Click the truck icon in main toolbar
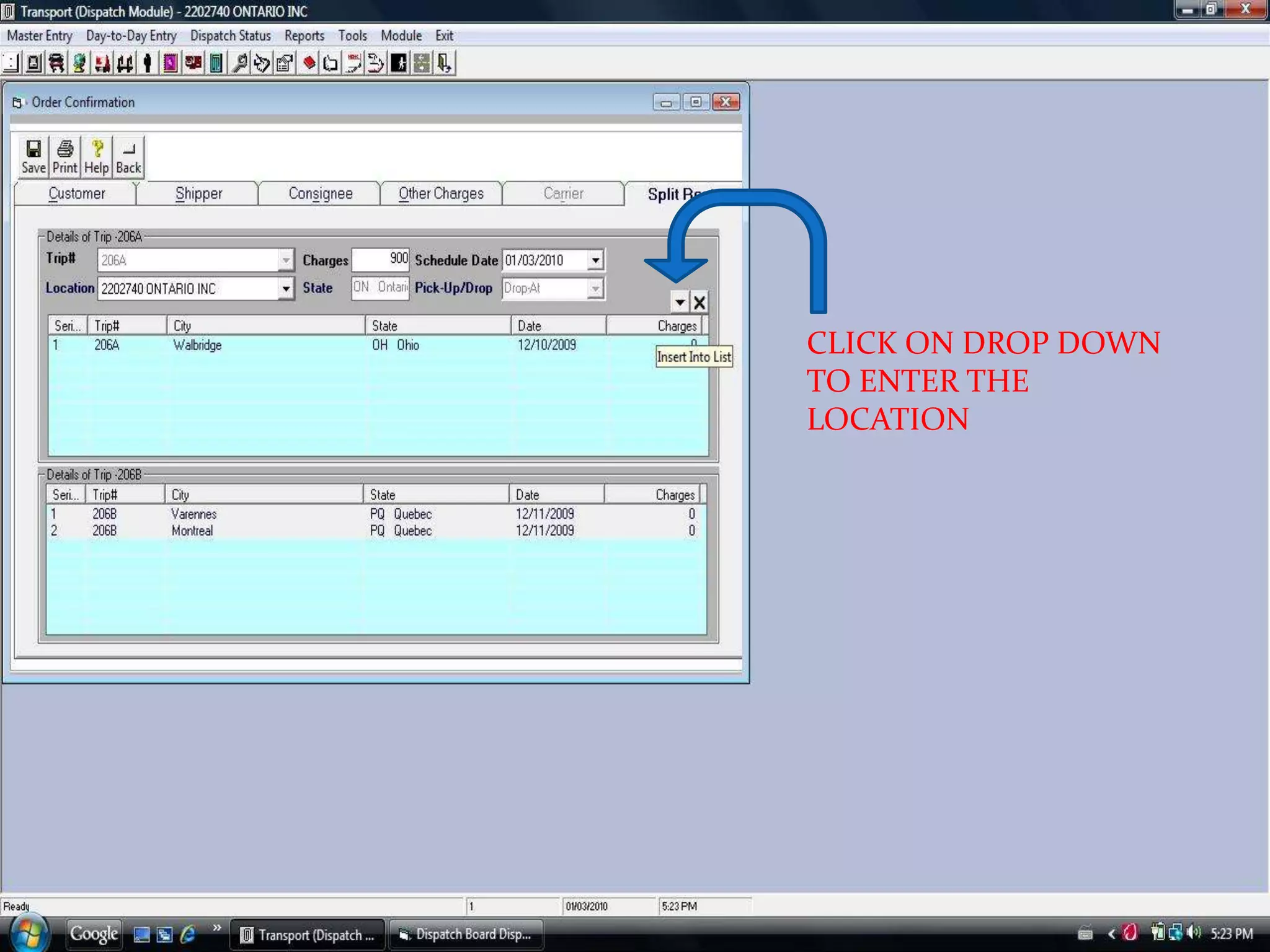The width and height of the screenshot is (1270, 952). click(x=56, y=63)
